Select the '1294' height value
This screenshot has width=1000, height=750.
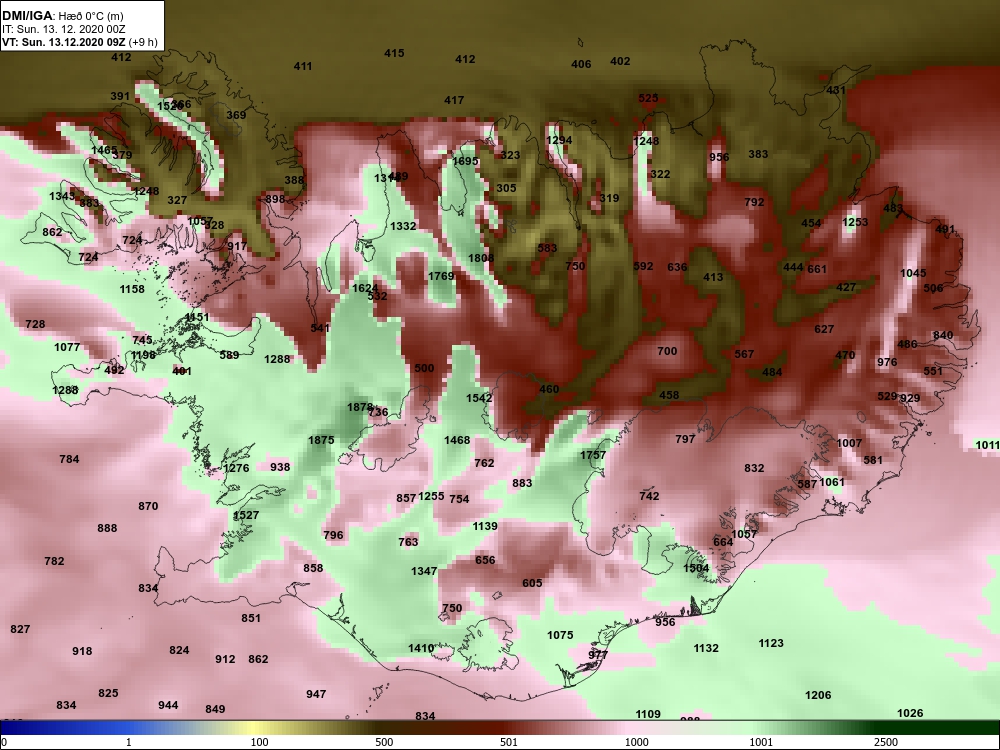559,141
